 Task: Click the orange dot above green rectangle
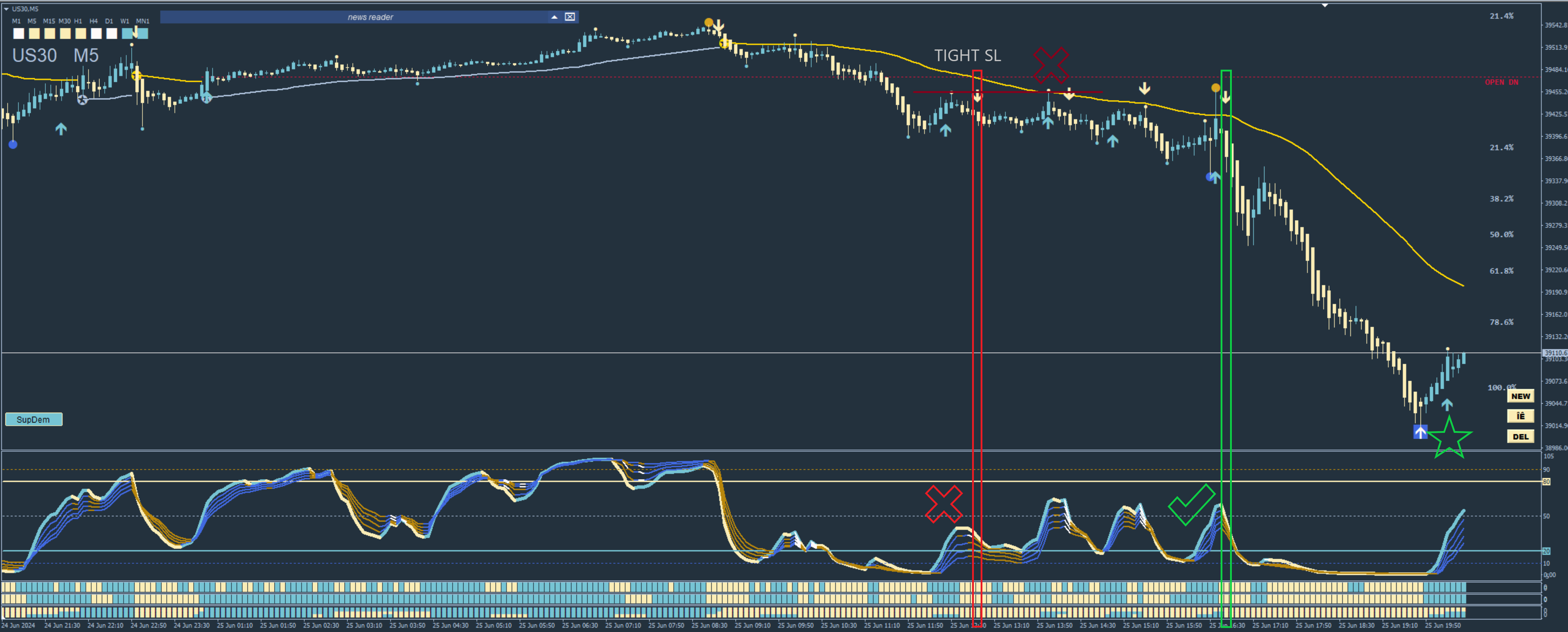(1216, 88)
